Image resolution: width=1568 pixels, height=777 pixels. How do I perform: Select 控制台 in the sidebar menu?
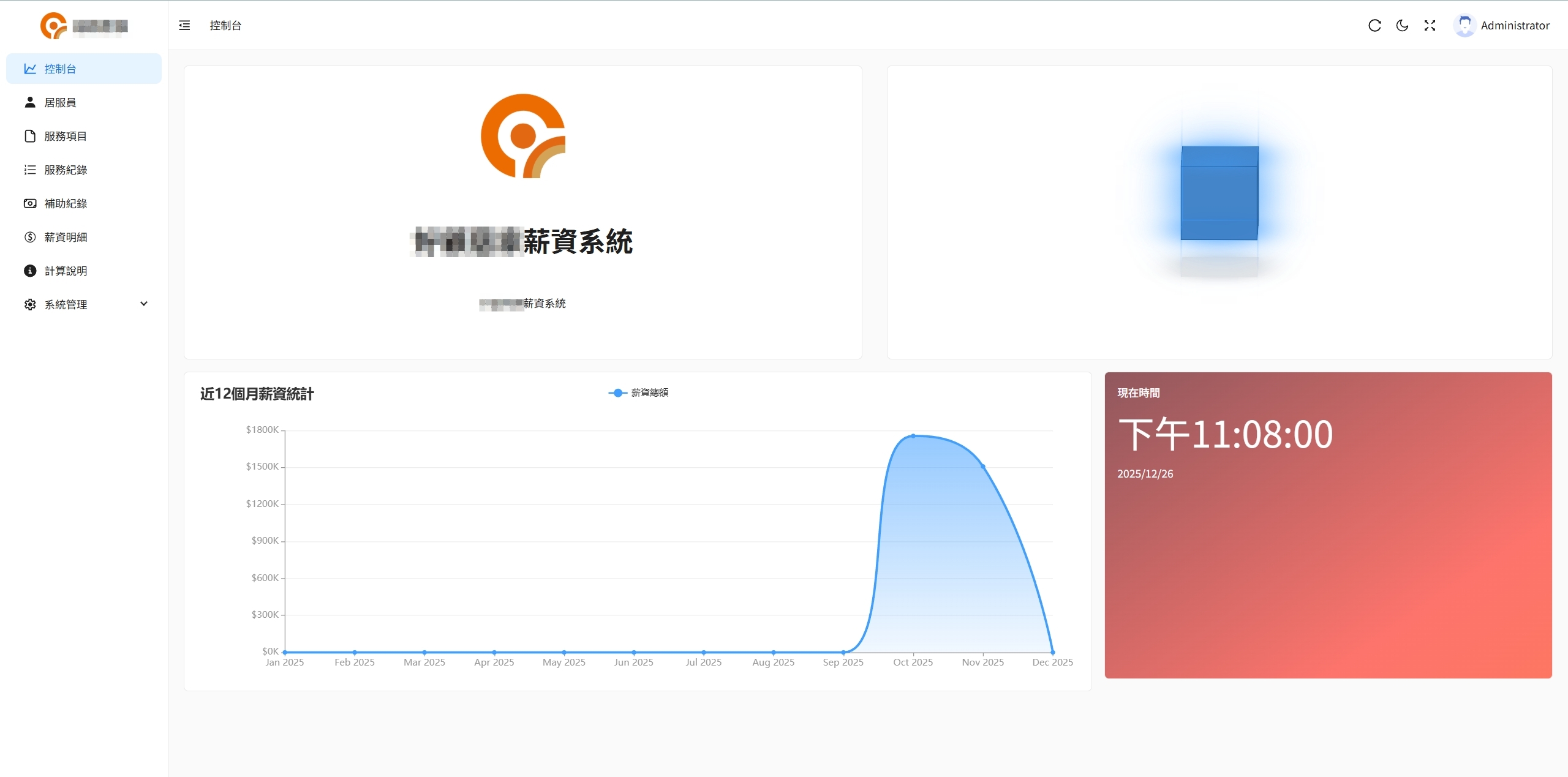pos(60,69)
